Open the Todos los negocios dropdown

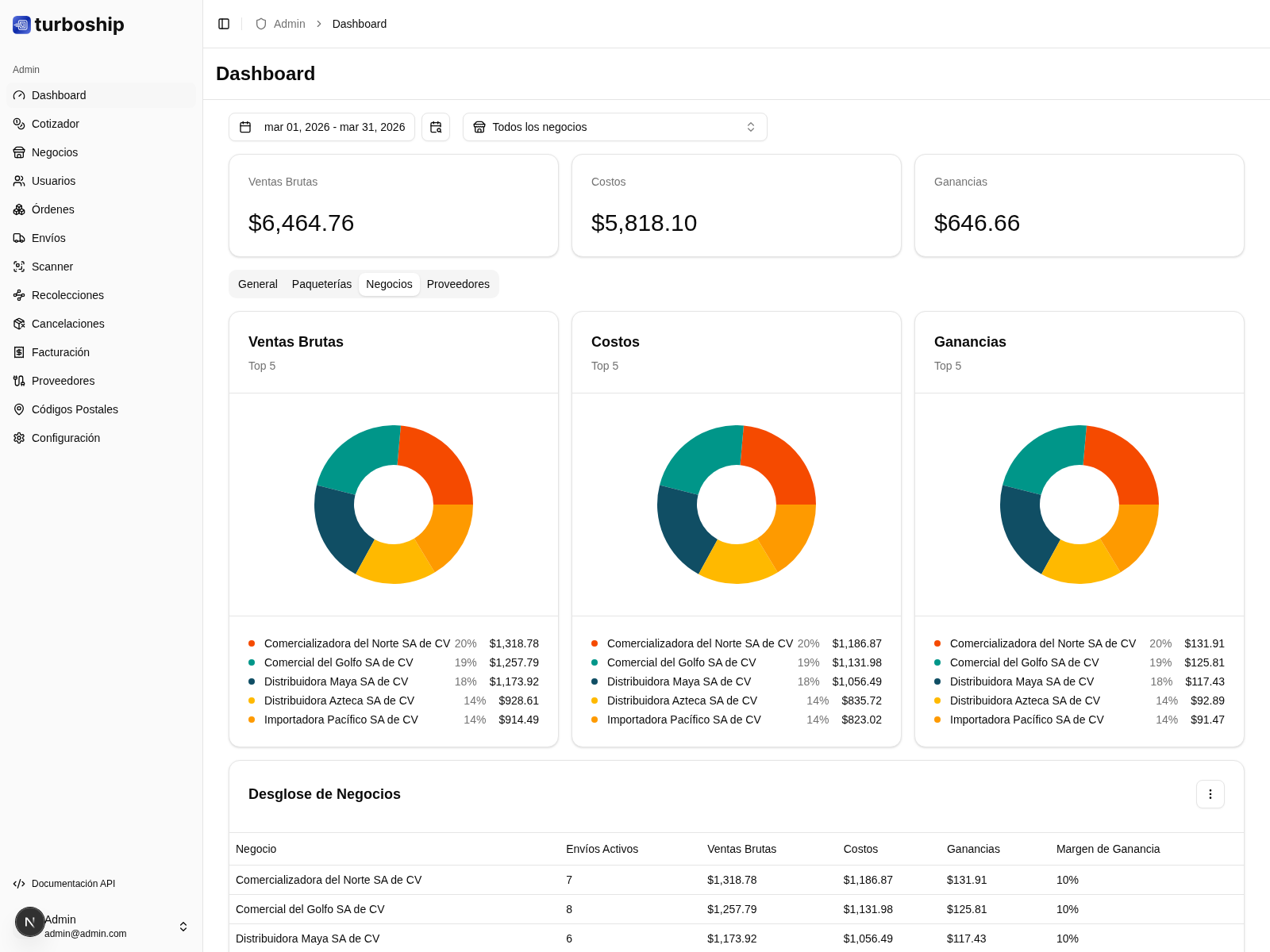[614, 127]
